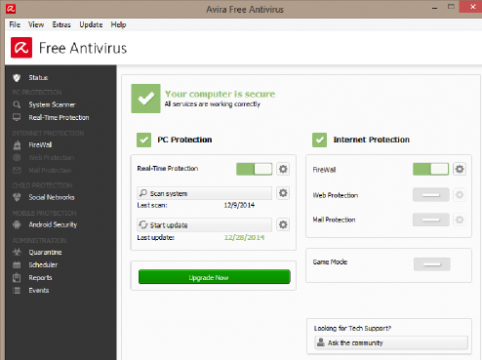Click the Reports clipboard icon in sidebar
Image resolution: width=482 pixels, height=360 pixels.
coord(17,277)
